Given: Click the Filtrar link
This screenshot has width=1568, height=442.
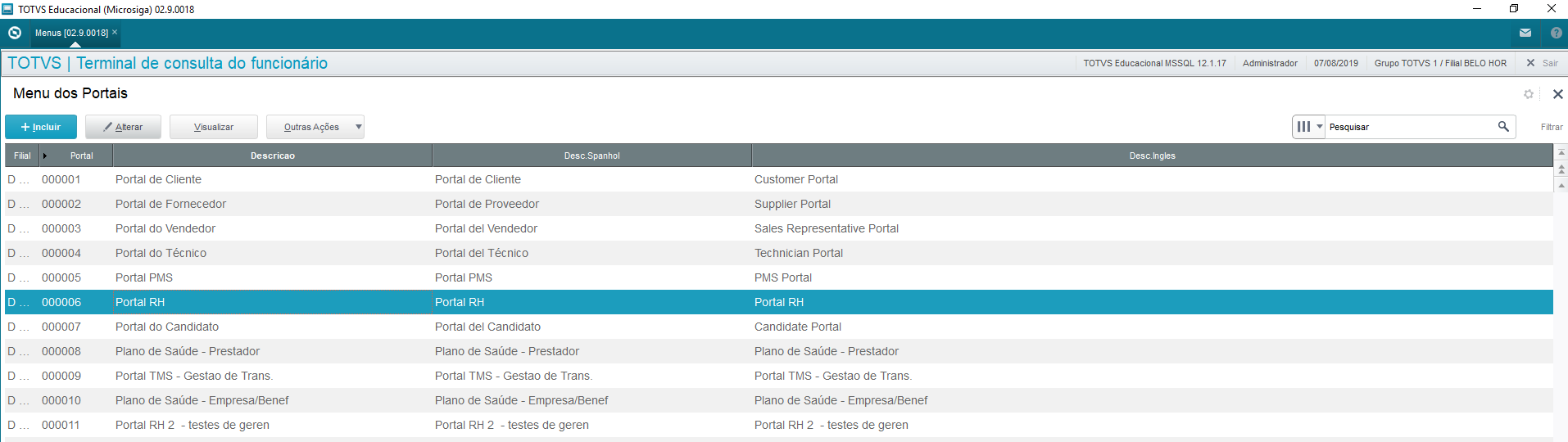Looking at the screenshot, I should pos(1552,127).
